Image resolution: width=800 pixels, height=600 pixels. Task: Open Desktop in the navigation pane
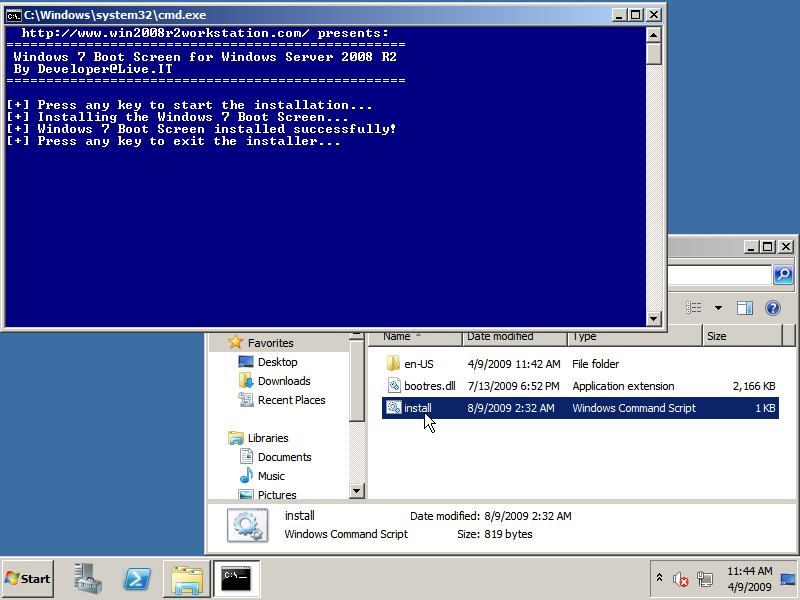(277, 362)
